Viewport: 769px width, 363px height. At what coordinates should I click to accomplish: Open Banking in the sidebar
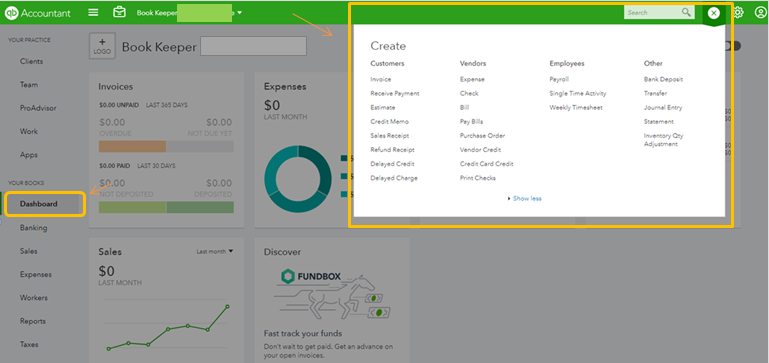coord(33,228)
